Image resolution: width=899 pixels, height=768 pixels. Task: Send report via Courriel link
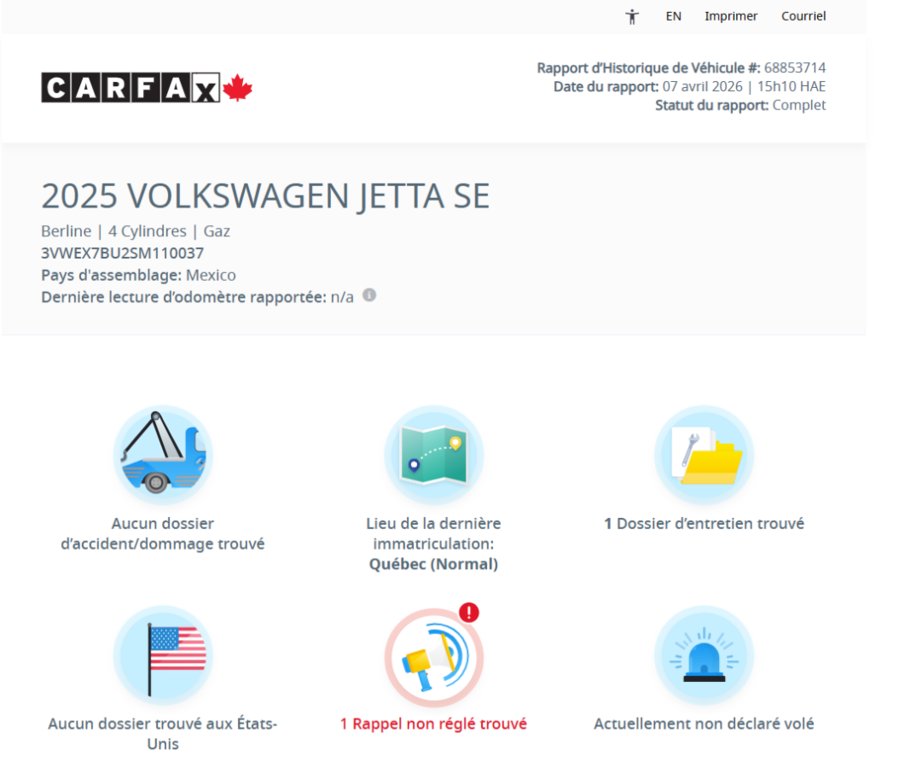[x=803, y=16]
